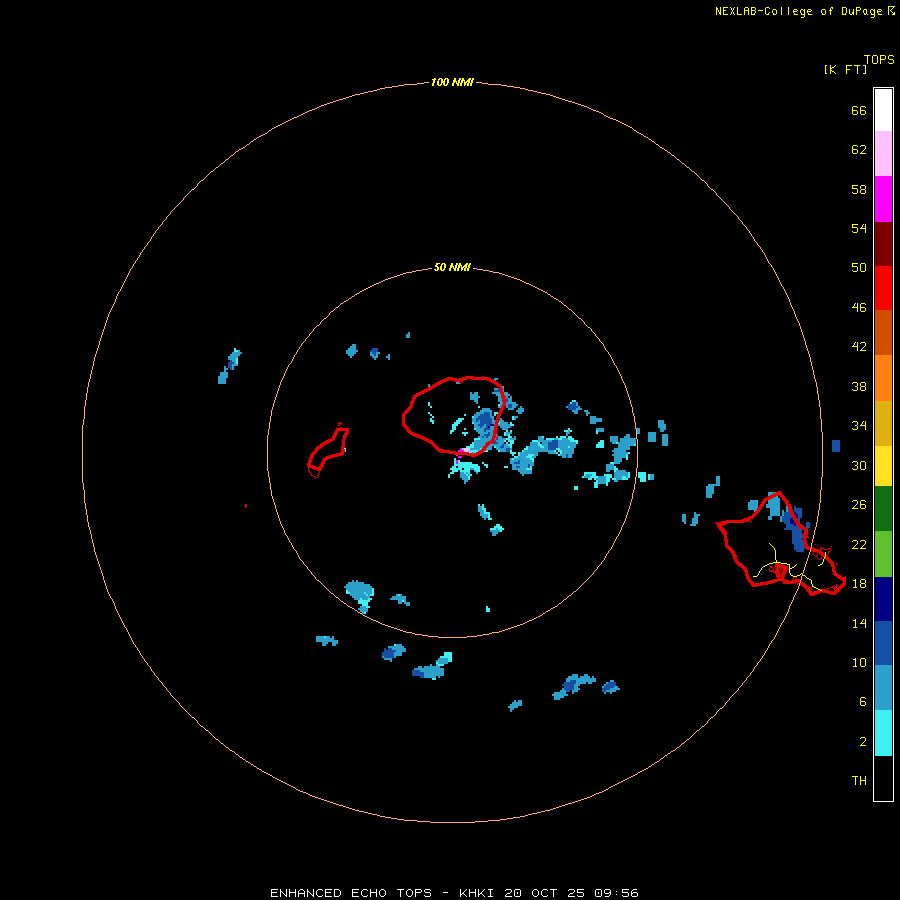Click the white 66 kft color swatch
This screenshot has width=900, height=900.
(883, 110)
